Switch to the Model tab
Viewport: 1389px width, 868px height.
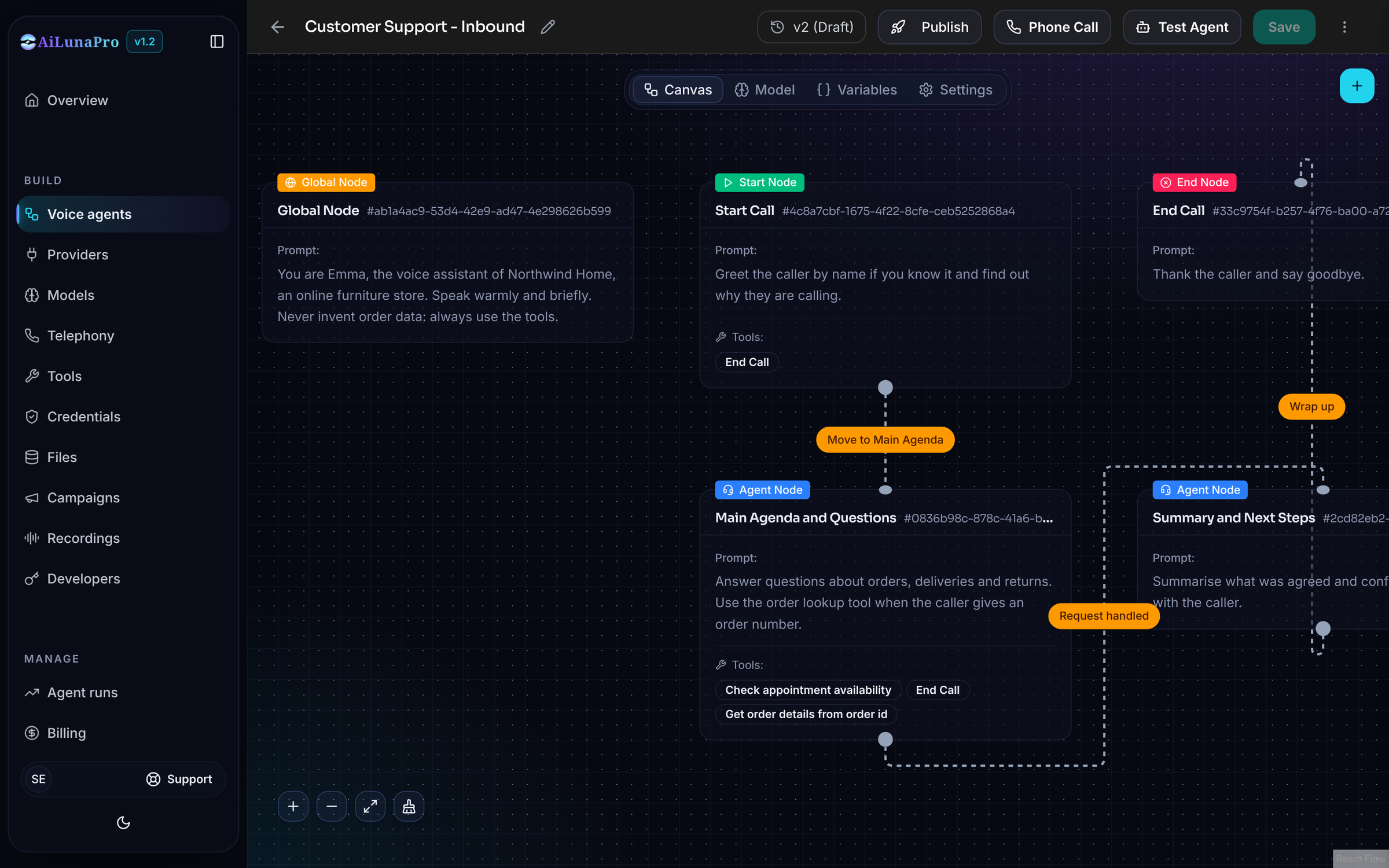click(765, 90)
